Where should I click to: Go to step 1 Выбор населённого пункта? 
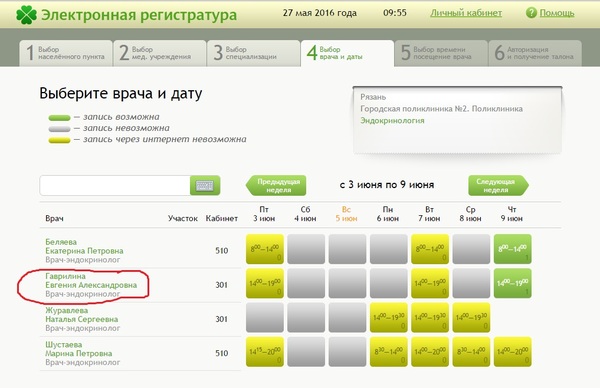66,53
